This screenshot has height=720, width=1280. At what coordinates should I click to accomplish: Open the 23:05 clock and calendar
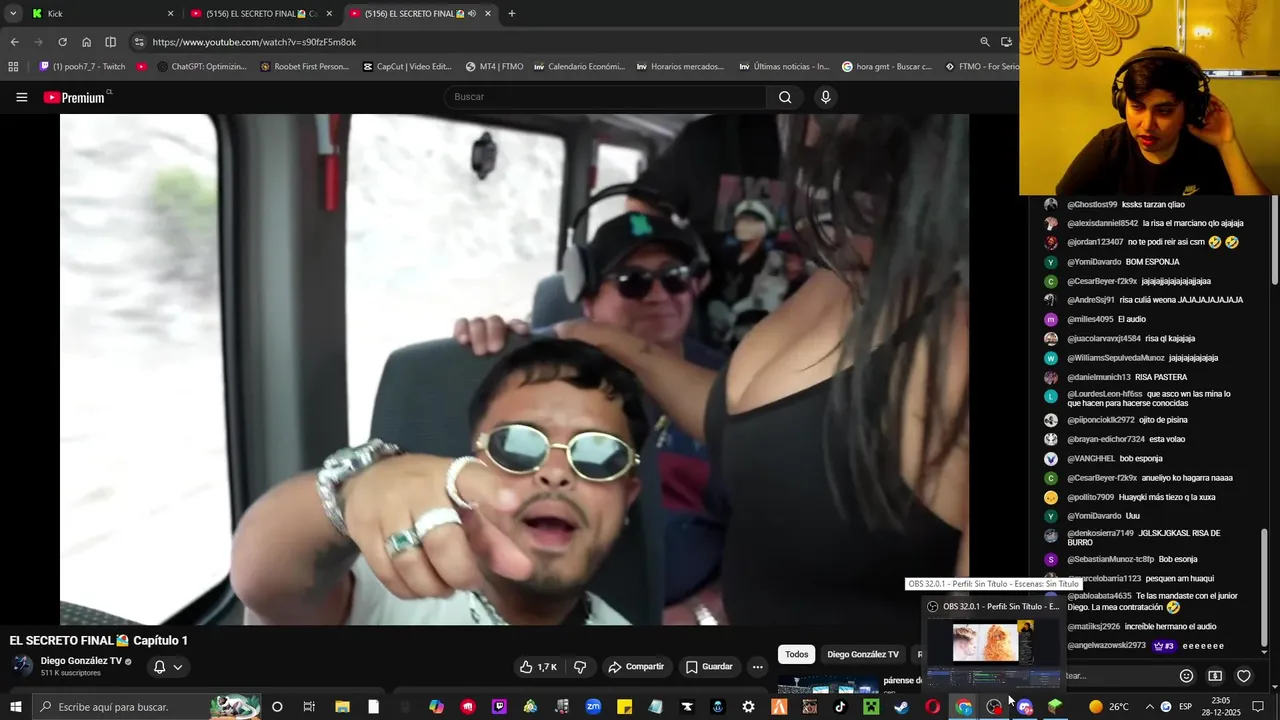[1221, 707]
